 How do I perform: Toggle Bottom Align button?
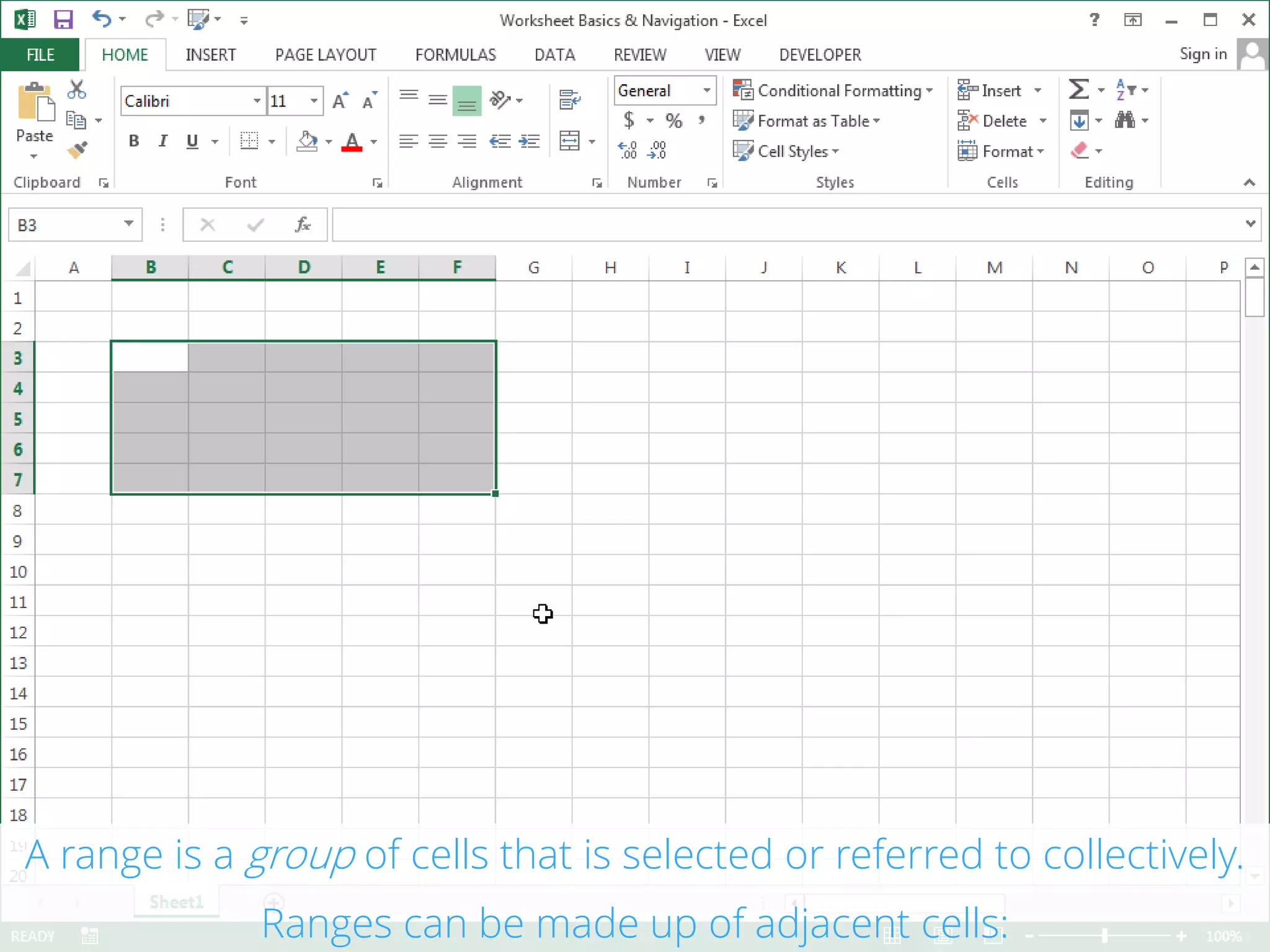tap(467, 100)
